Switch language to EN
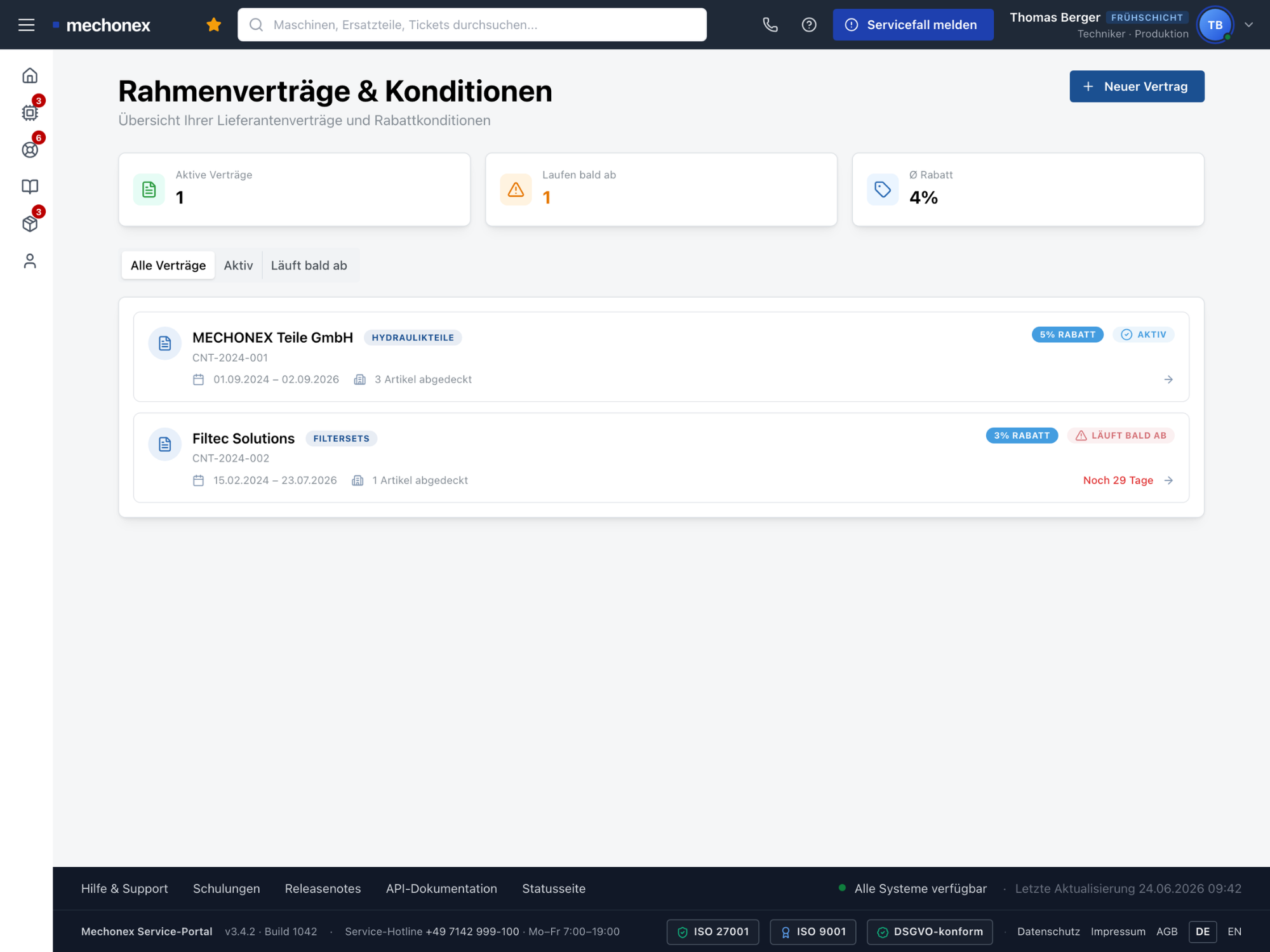This screenshot has width=1270, height=952. click(x=1234, y=932)
